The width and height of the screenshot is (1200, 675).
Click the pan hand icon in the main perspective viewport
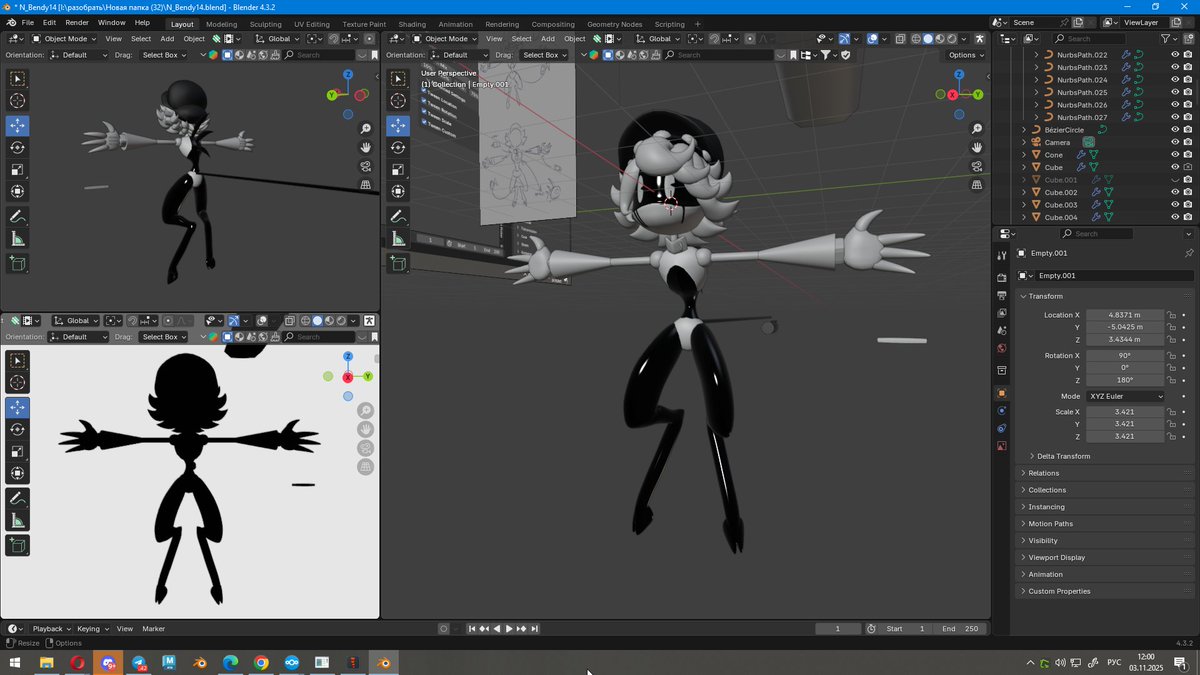(977, 148)
